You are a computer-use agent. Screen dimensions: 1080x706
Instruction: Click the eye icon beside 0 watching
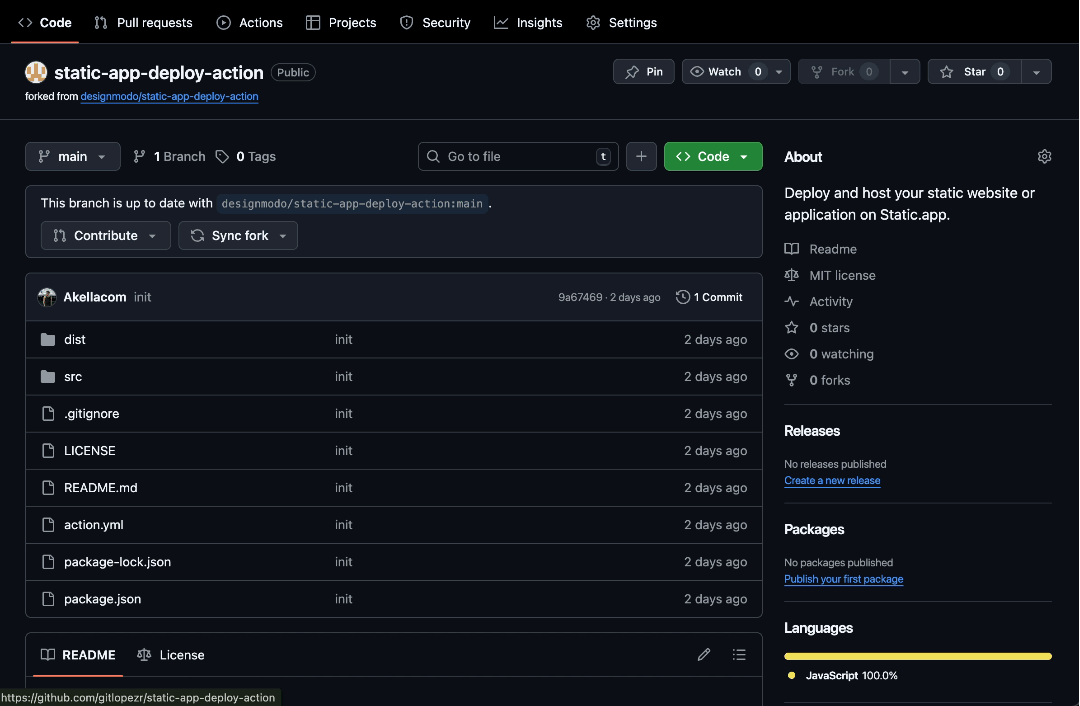tap(791, 353)
